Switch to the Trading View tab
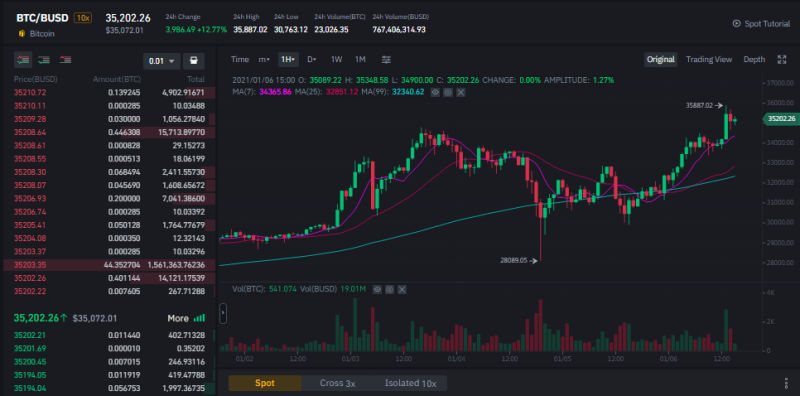Screen dimensions: 800x396 709,59
